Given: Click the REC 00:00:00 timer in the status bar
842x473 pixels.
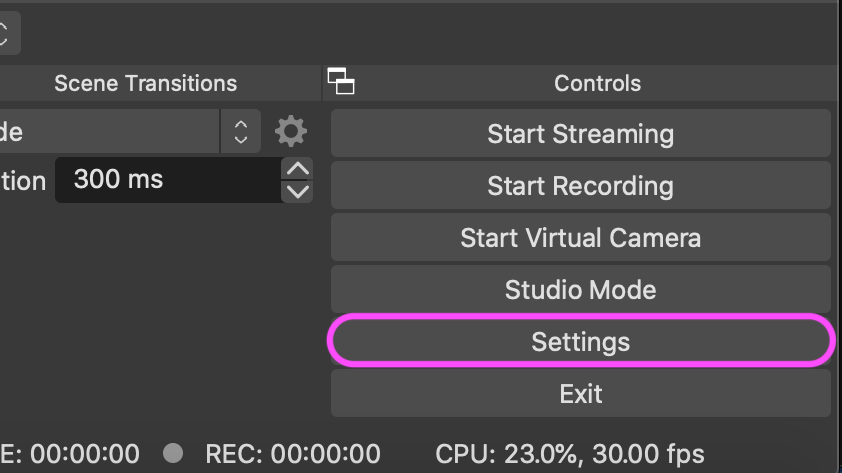Looking at the screenshot, I should 293,454.
